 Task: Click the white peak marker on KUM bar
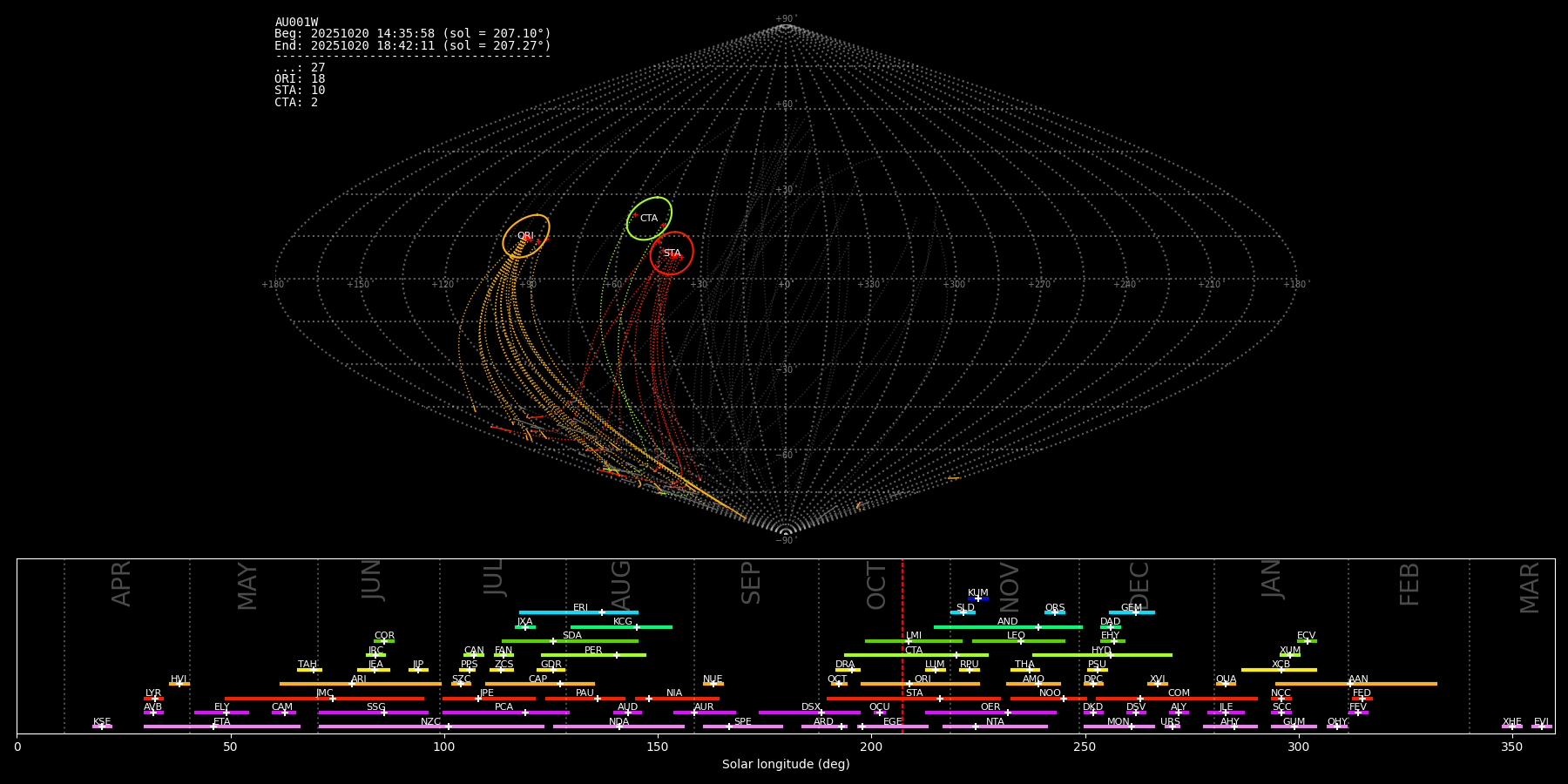point(977,598)
